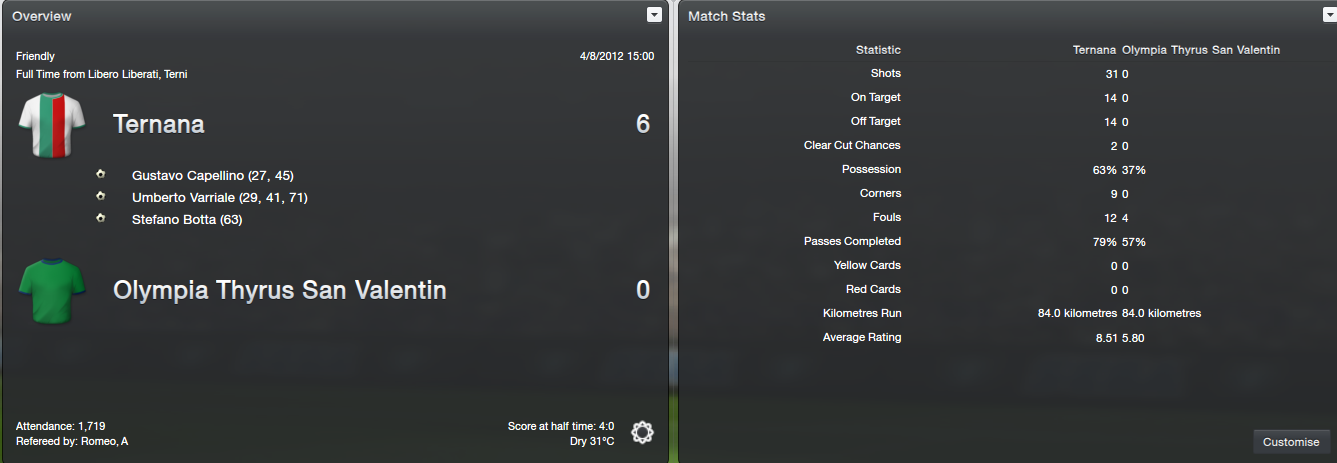Click the Overview panel title
Image resolution: width=1337 pixels, height=463 pixels.
pos(41,16)
